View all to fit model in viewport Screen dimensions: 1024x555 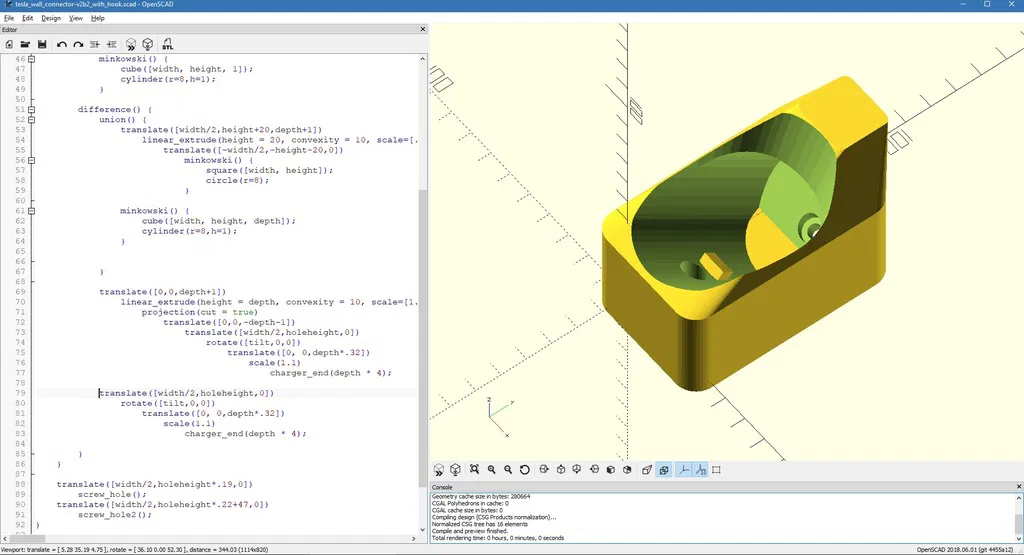pyautogui.click(x=475, y=469)
